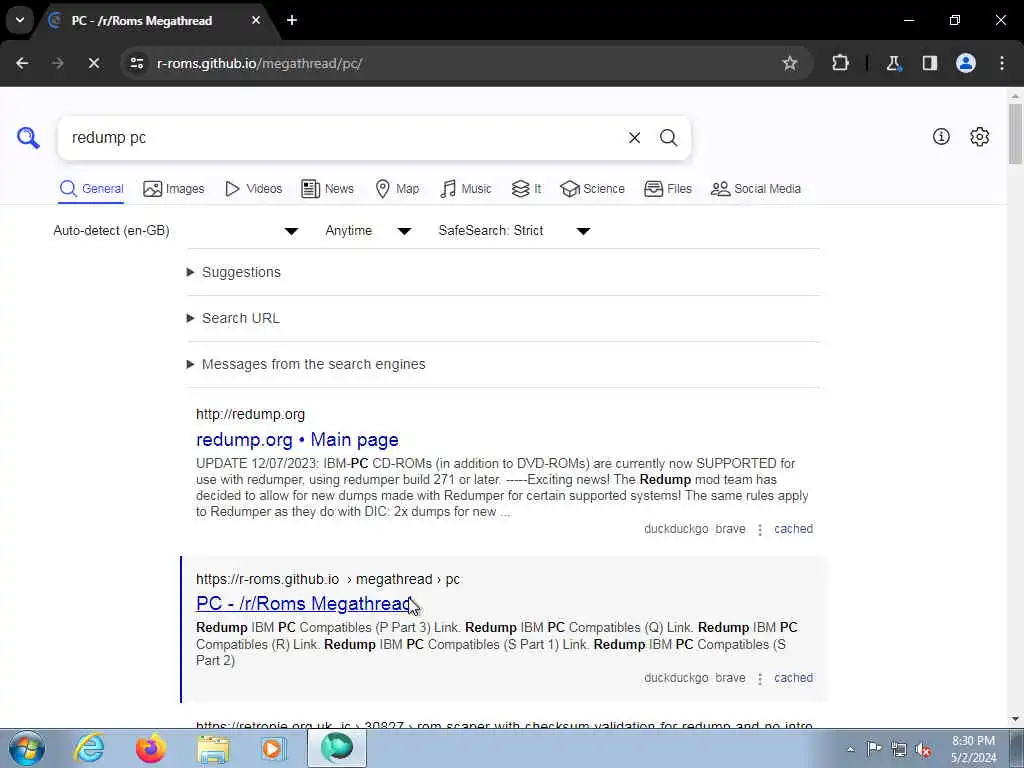This screenshot has height=768, width=1024.
Task: Open Windows Explorer folder in taskbar
Action: tap(214, 748)
